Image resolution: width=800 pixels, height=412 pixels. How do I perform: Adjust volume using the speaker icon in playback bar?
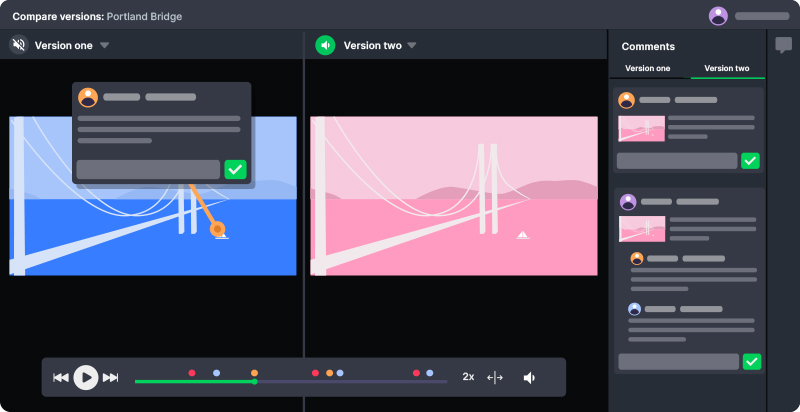(x=529, y=377)
